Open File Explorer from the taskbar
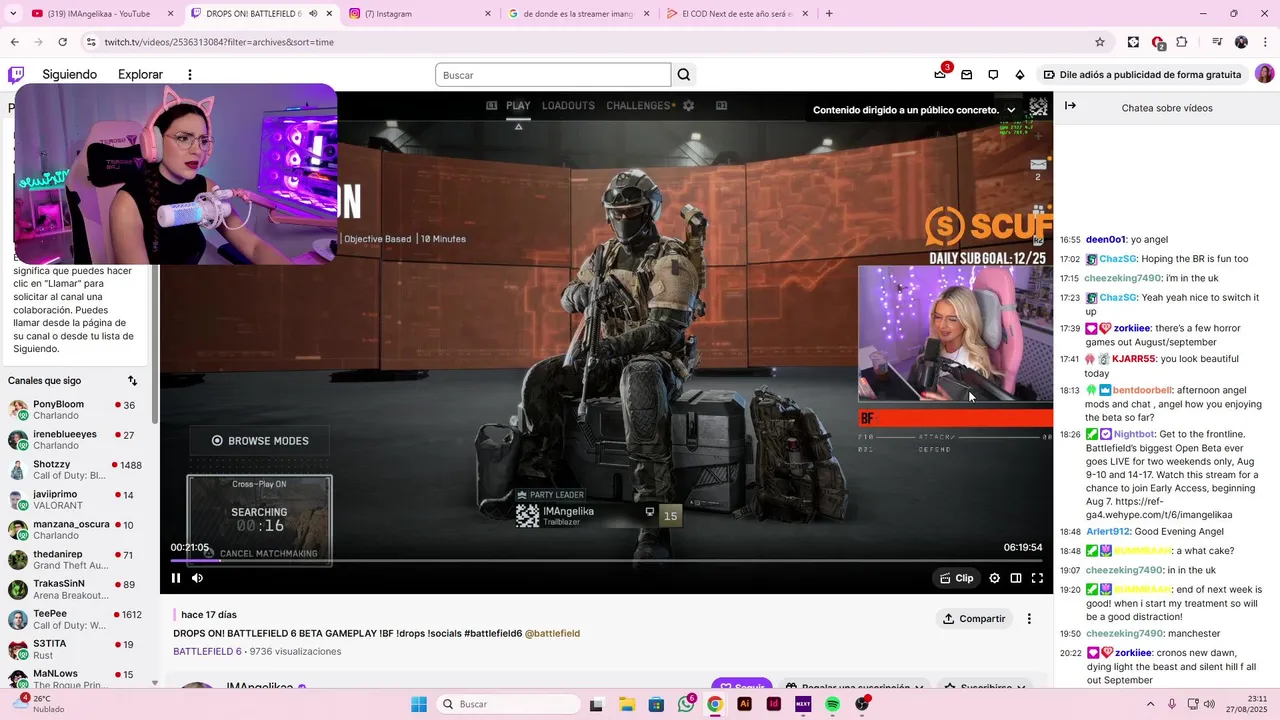Screen dimensions: 1280x720 [626, 704]
